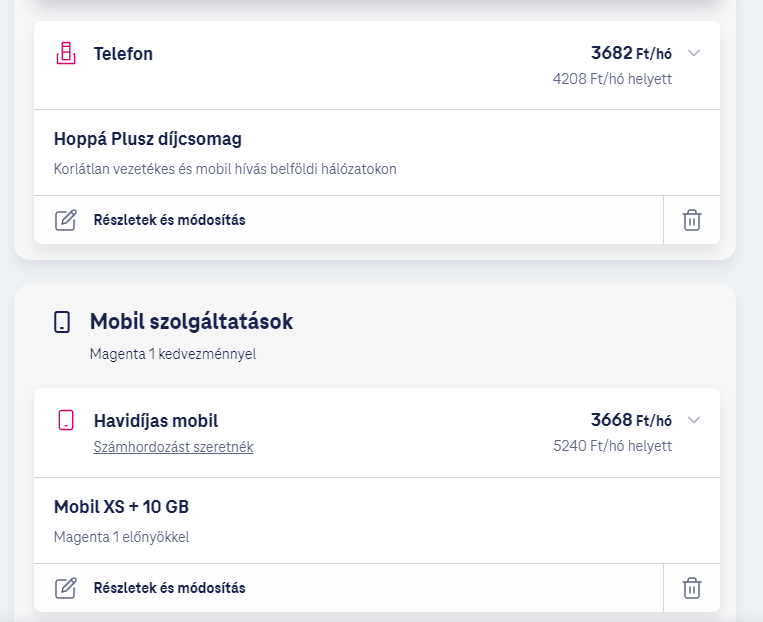
Task: Click the Telefon section label
Action: [x=123, y=54]
